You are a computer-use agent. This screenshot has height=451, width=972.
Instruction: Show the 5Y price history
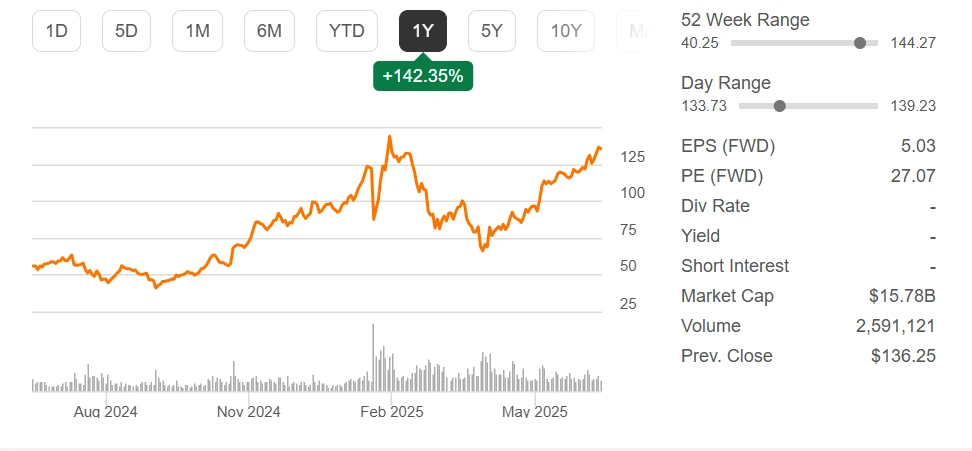[x=492, y=31]
